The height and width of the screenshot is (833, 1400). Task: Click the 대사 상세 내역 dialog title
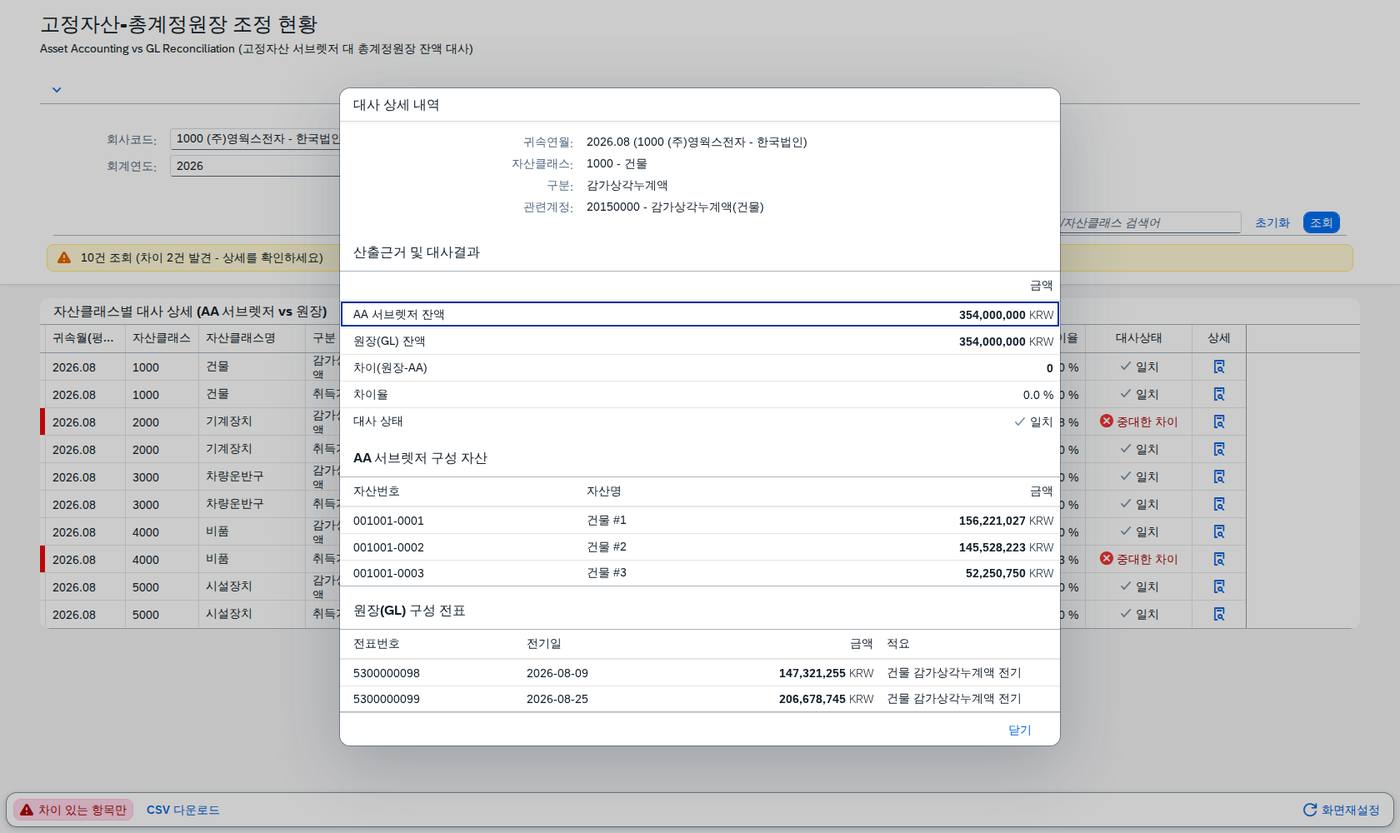[x=396, y=105]
